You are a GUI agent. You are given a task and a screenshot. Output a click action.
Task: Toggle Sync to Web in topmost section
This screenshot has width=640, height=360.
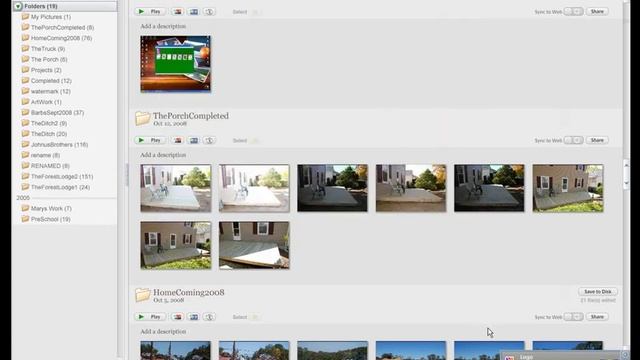[x=573, y=11]
